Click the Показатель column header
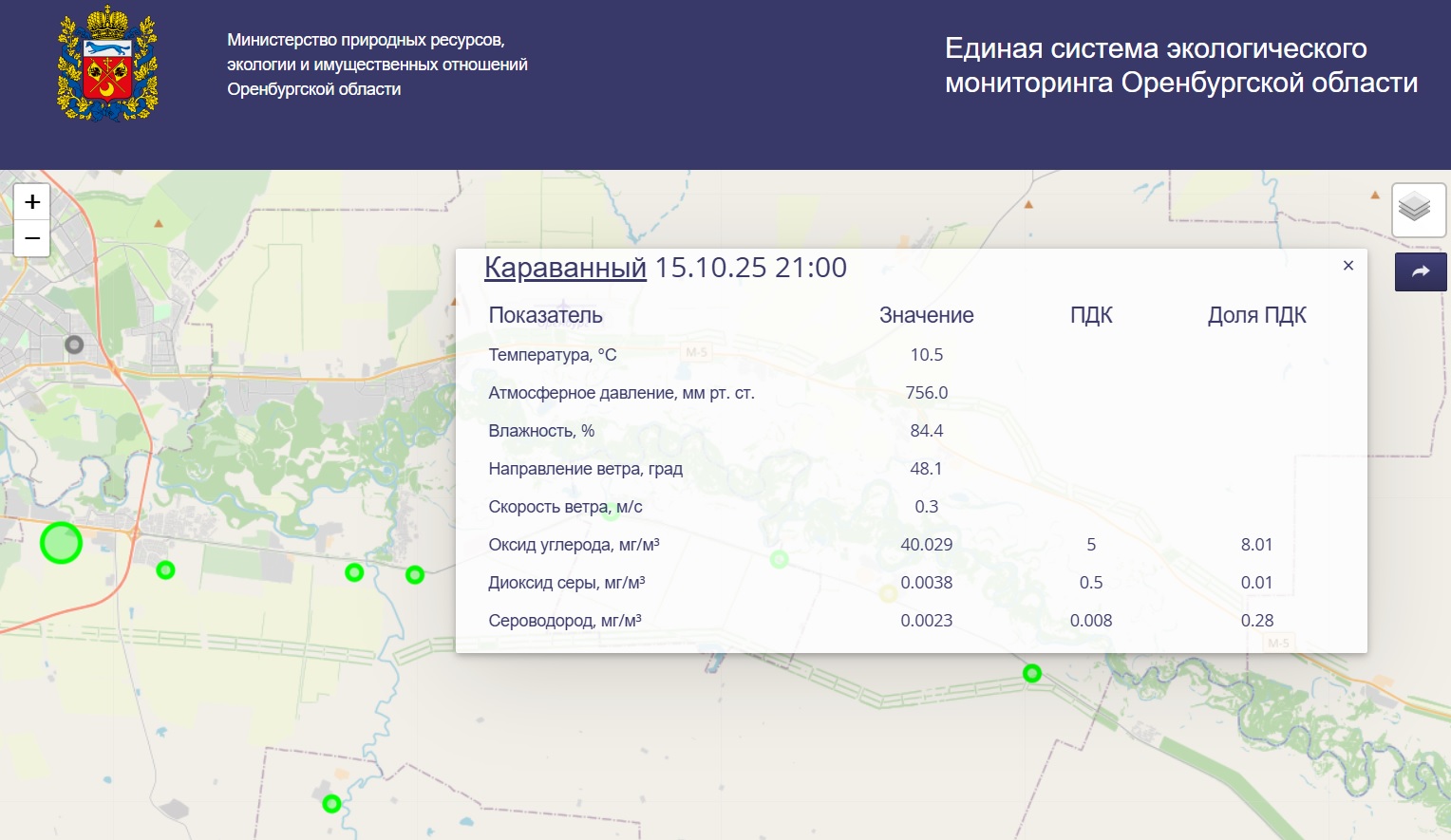This screenshot has height=840, width=1451. pyautogui.click(x=545, y=314)
